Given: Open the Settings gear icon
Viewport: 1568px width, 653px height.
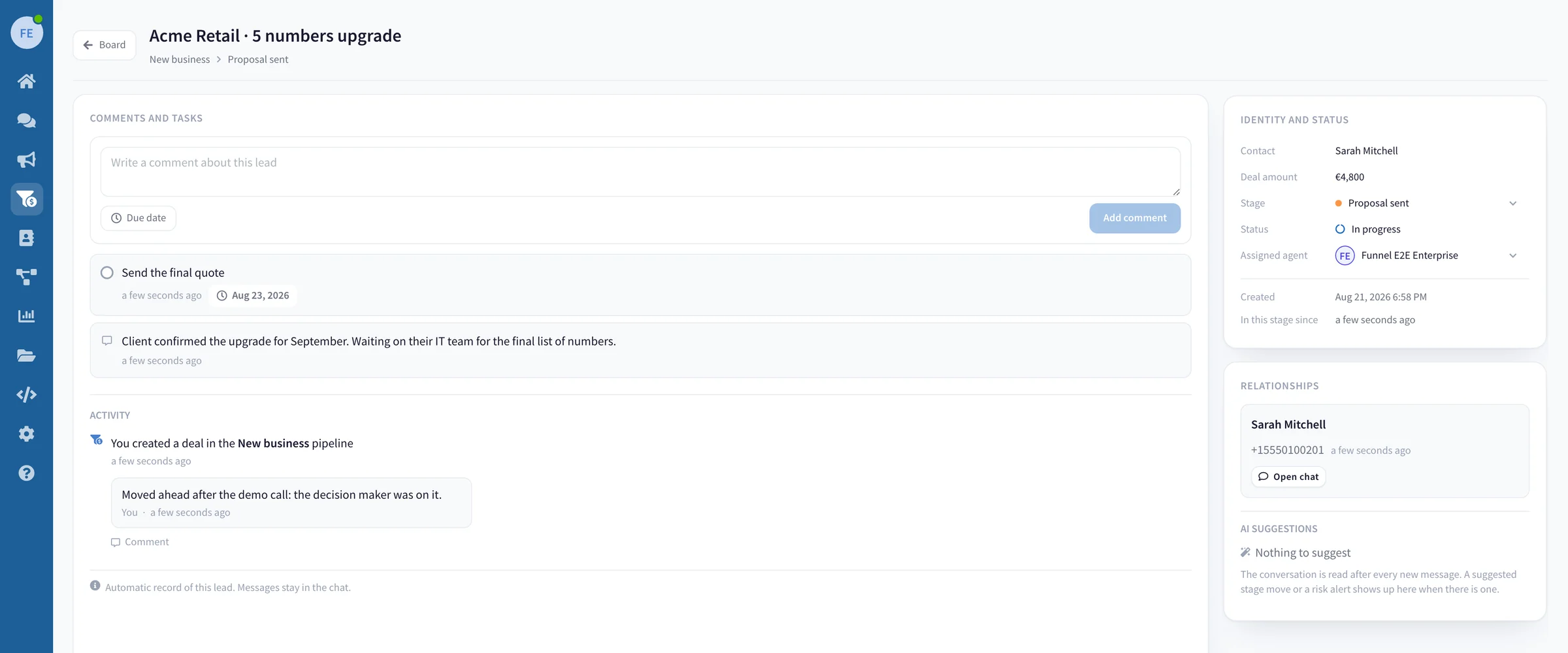Looking at the screenshot, I should 27,434.
